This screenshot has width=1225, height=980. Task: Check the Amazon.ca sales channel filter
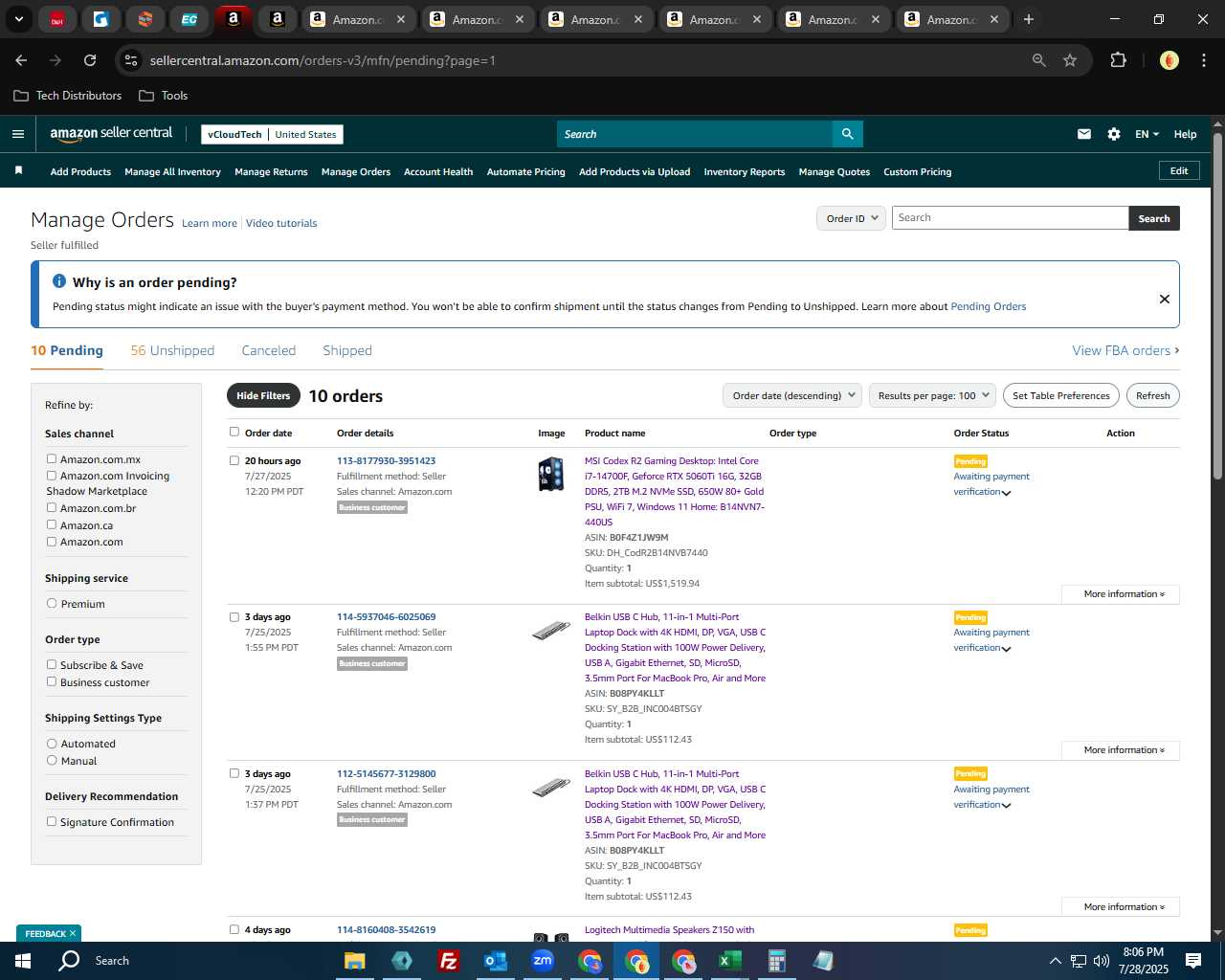pyautogui.click(x=52, y=525)
